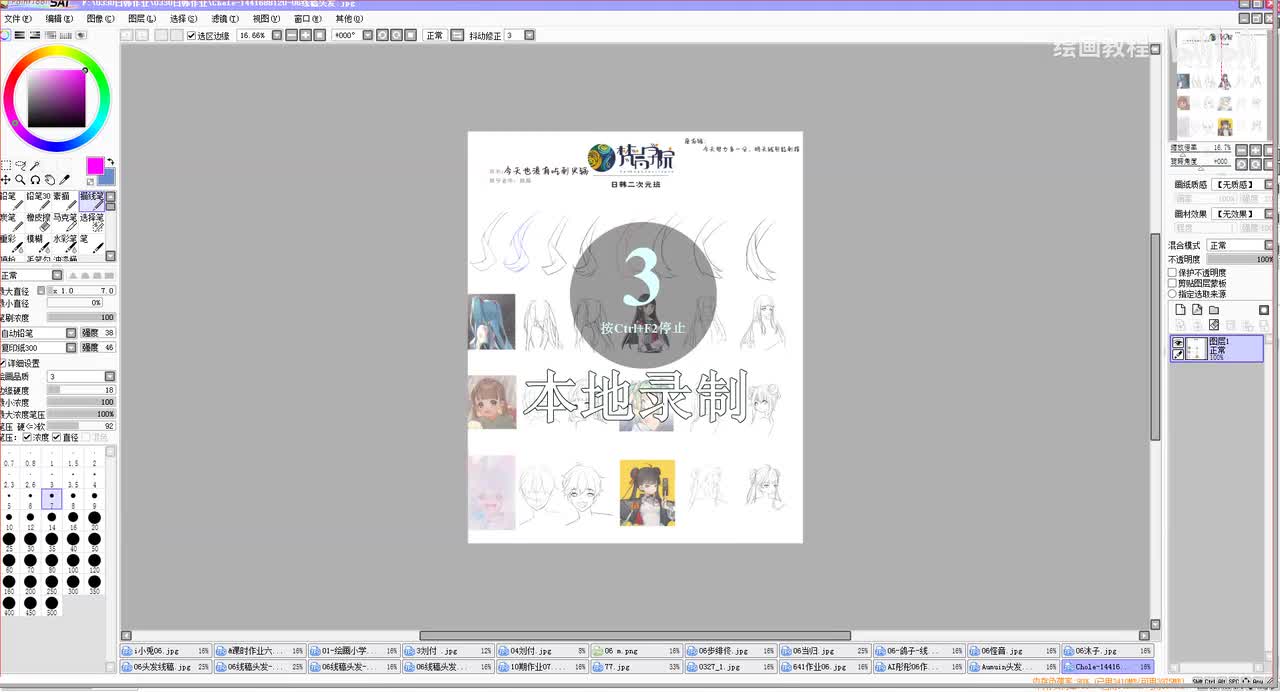The height and width of the screenshot is (692, 1280).
Task: Click the zoom in button in top toolbar
Action: [304, 35]
